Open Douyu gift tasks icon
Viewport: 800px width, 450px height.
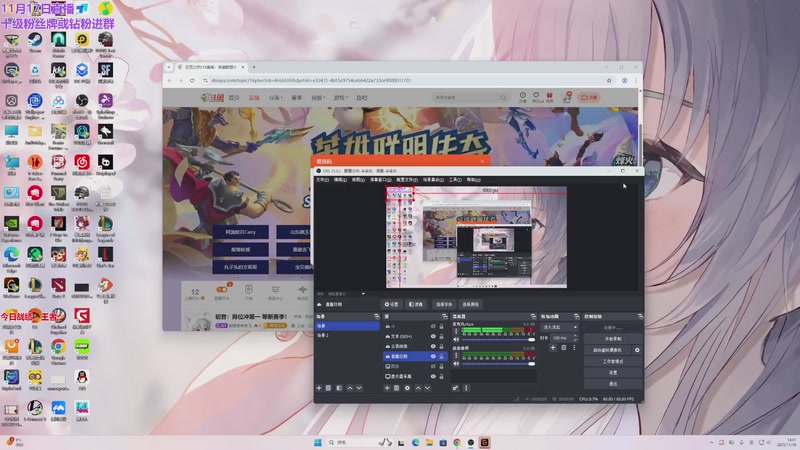point(549,97)
